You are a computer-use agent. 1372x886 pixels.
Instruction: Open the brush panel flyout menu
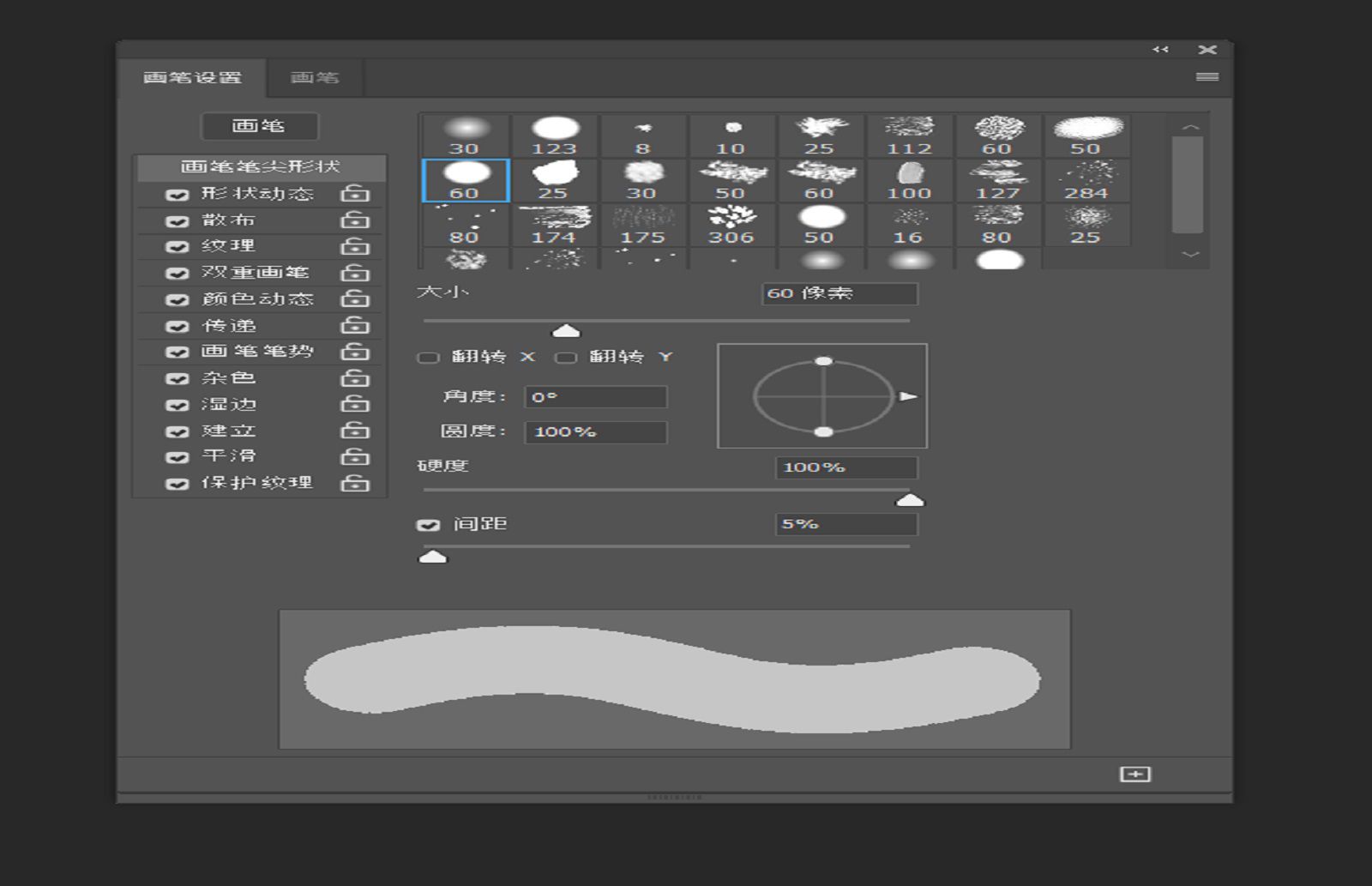pyautogui.click(x=1207, y=77)
